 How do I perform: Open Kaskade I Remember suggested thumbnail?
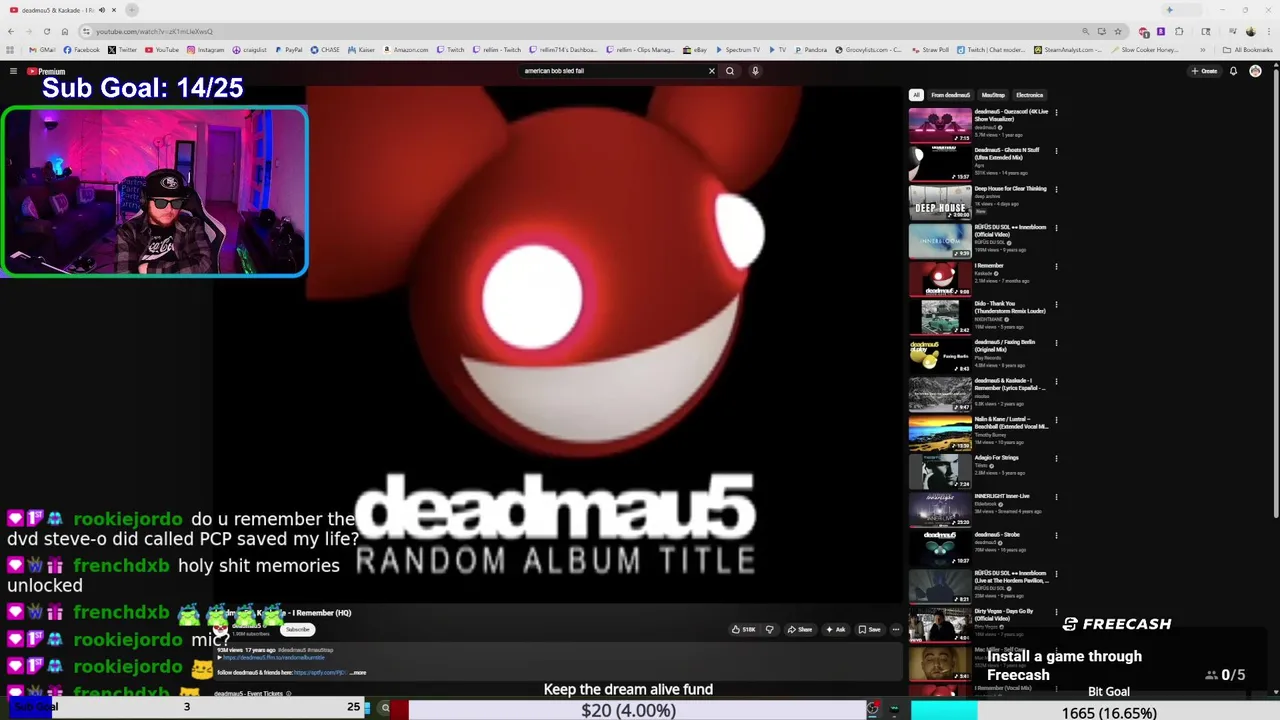tap(940, 279)
